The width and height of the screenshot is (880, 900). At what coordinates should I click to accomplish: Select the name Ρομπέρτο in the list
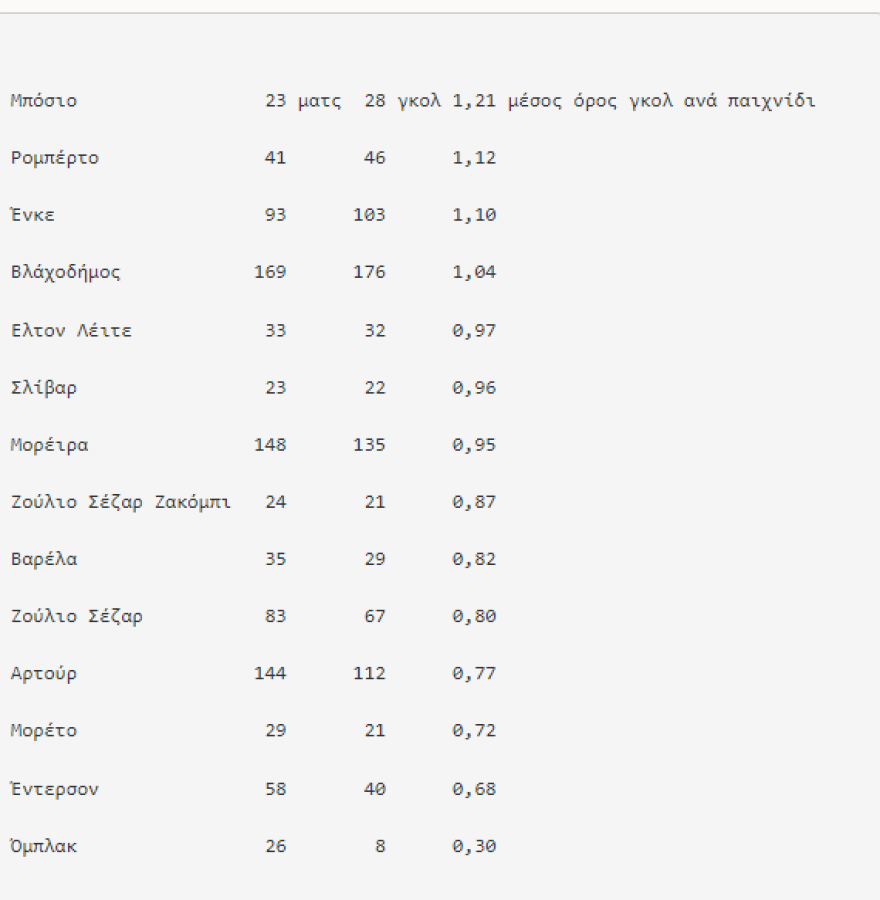(x=55, y=158)
